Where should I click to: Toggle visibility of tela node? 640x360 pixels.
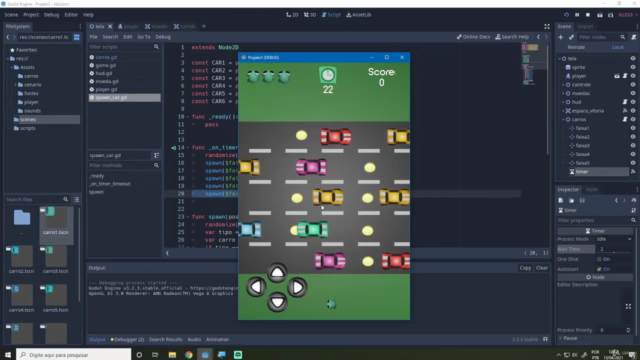click(x=633, y=59)
